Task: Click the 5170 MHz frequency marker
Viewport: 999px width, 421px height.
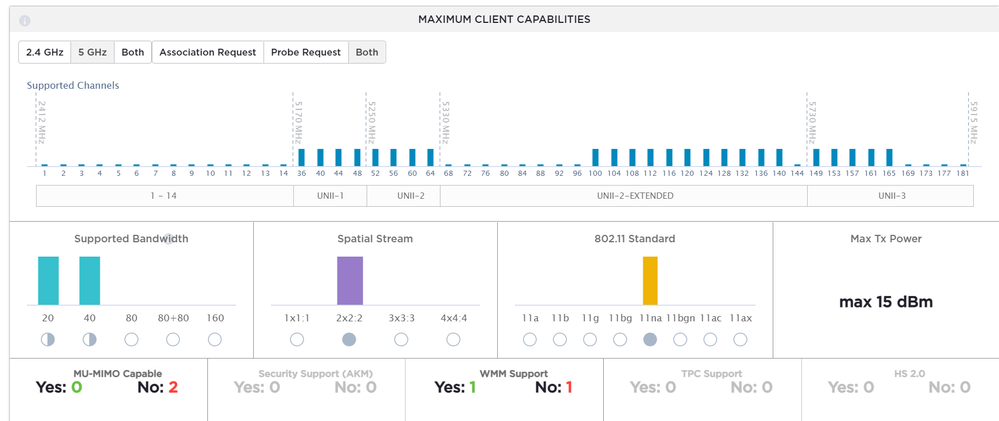Action: [298, 122]
